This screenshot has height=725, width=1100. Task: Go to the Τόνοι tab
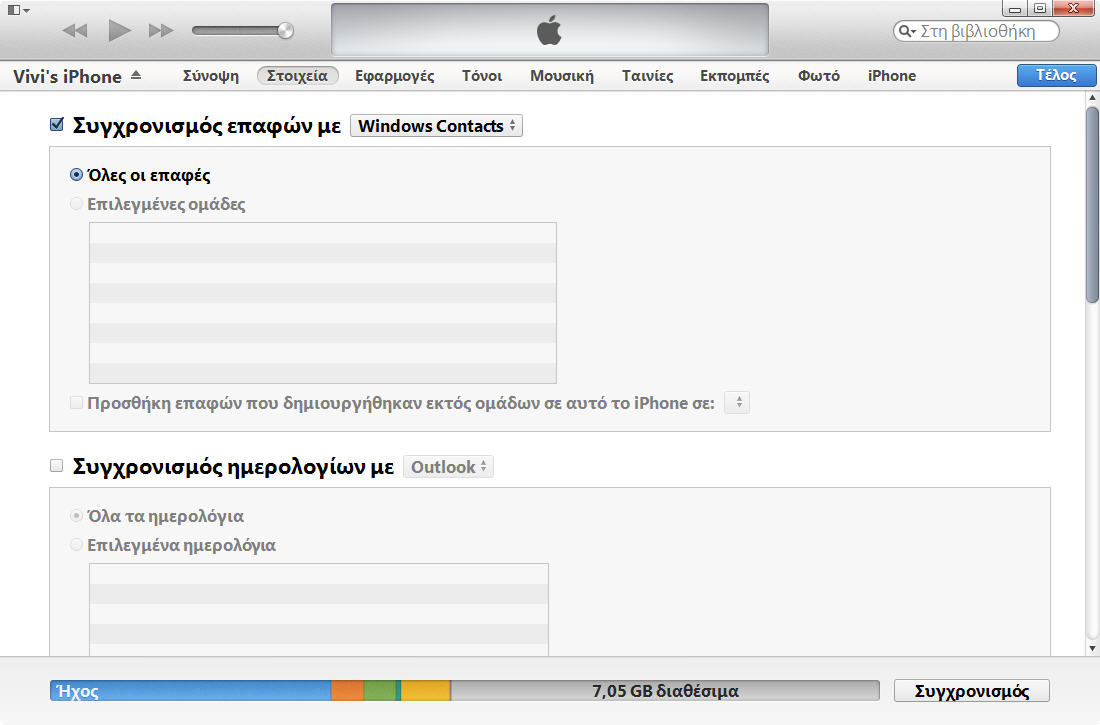[482, 76]
